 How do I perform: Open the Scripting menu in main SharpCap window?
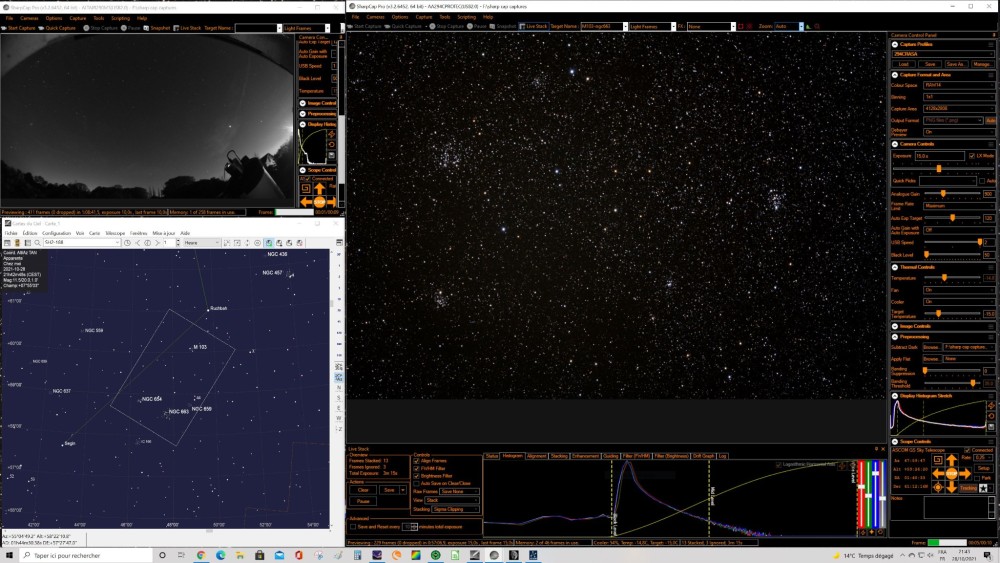coord(466,17)
